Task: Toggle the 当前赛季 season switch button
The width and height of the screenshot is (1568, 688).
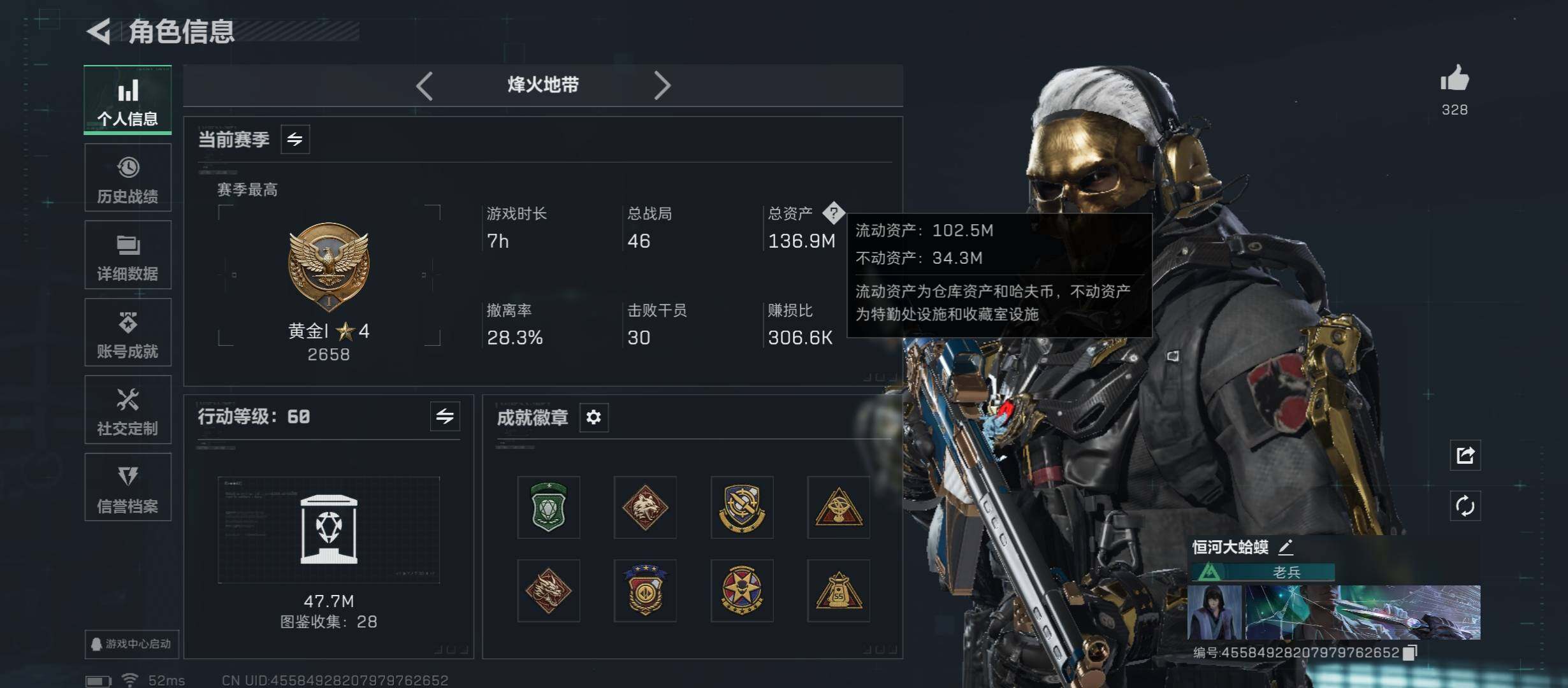Action: point(295,140)
